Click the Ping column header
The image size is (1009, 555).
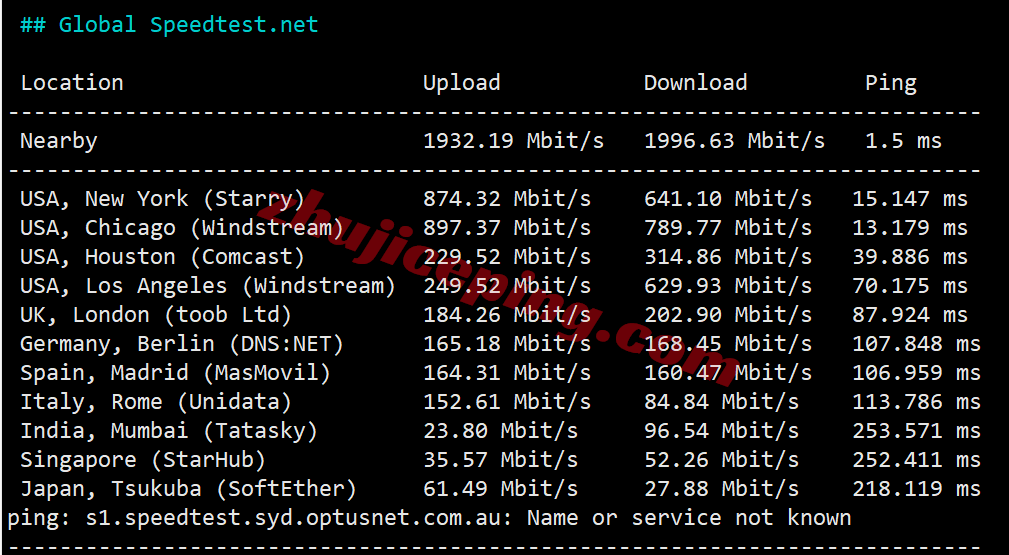click(x=890, y=83)
